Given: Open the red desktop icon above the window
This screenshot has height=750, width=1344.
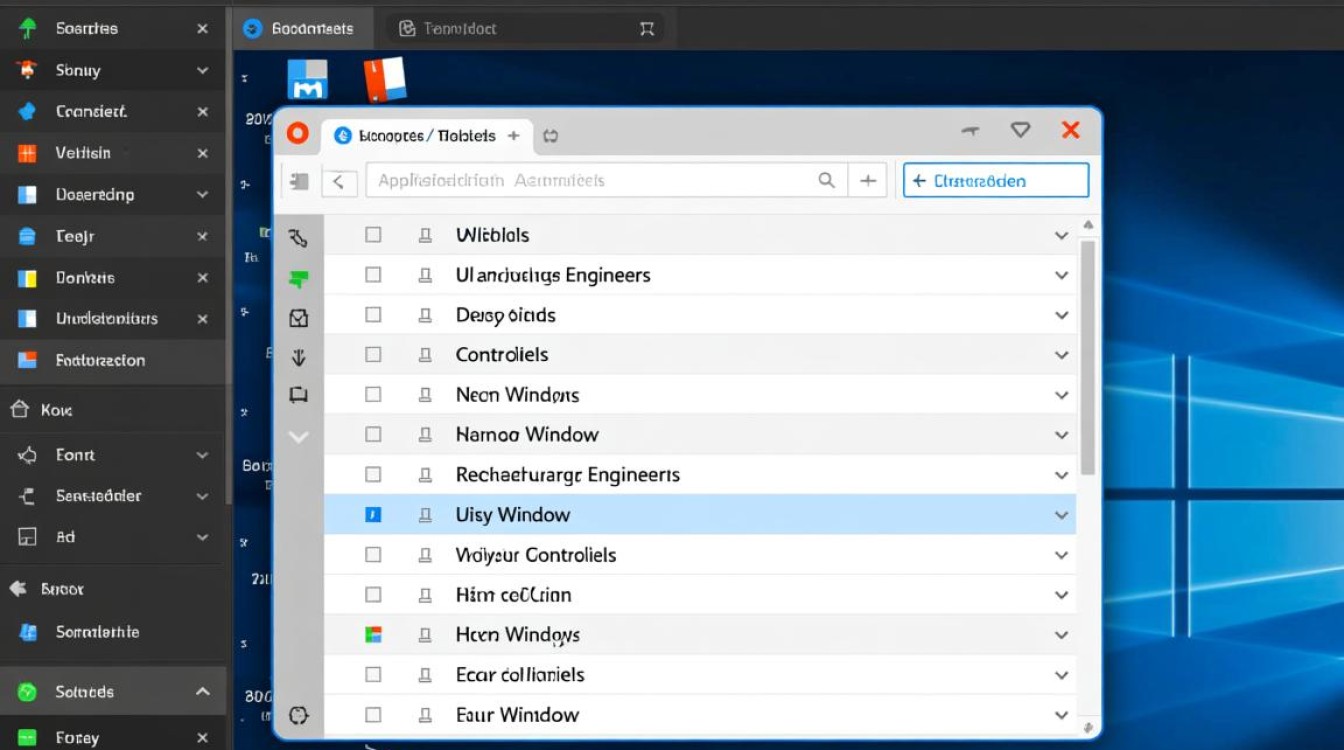Looking at the screenshot, I should 385,79.
